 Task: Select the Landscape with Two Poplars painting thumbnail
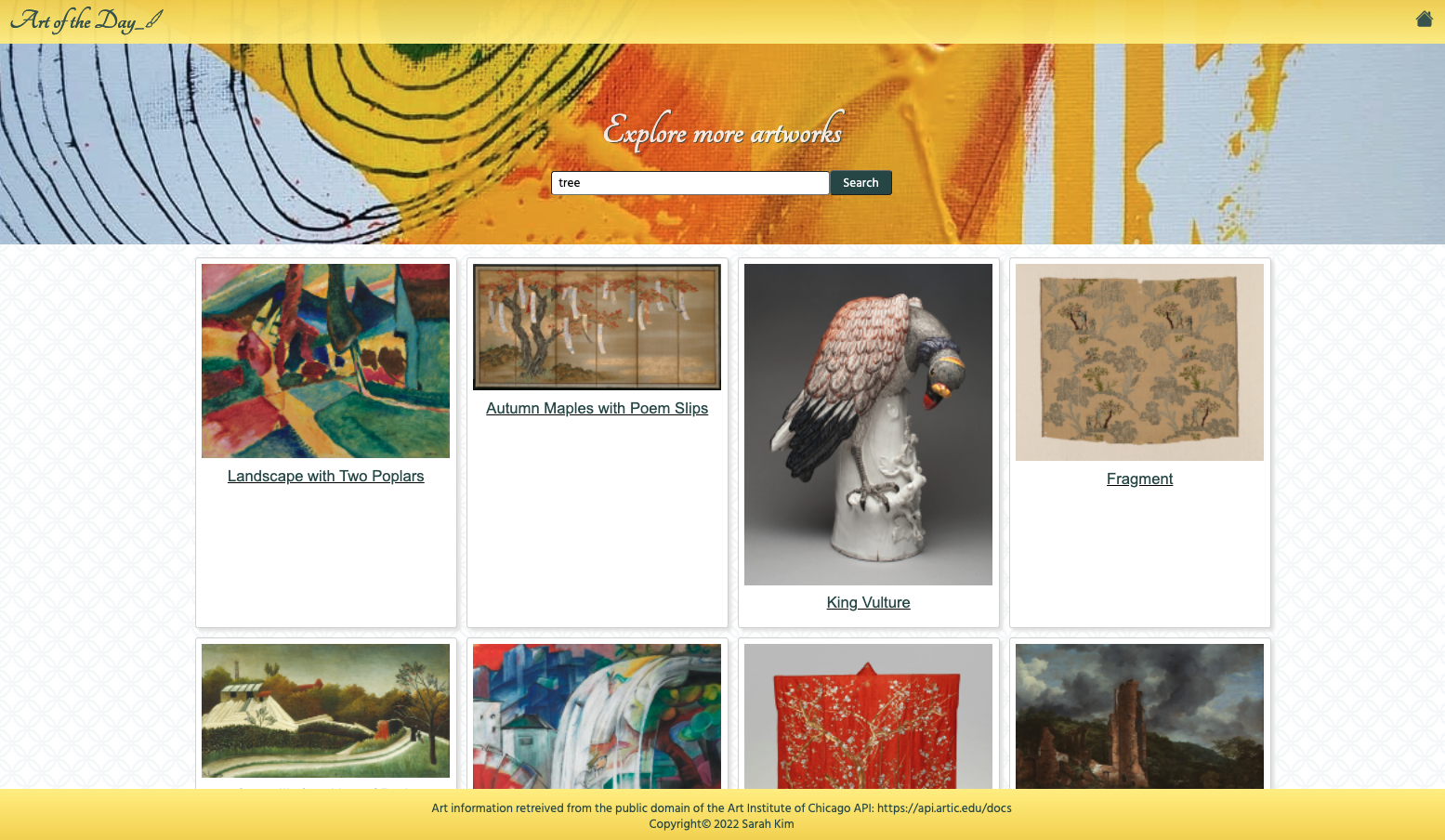pos(325,361)
